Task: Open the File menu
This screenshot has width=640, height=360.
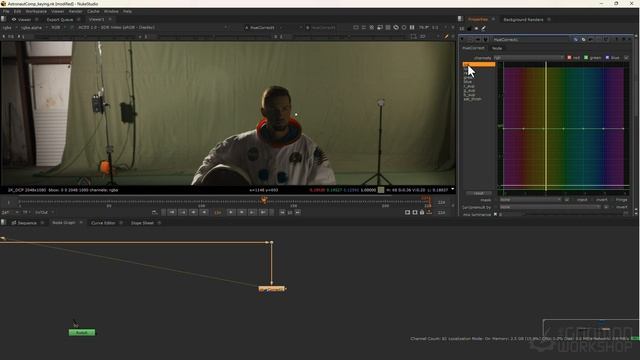Action: [x=6, y=11]
